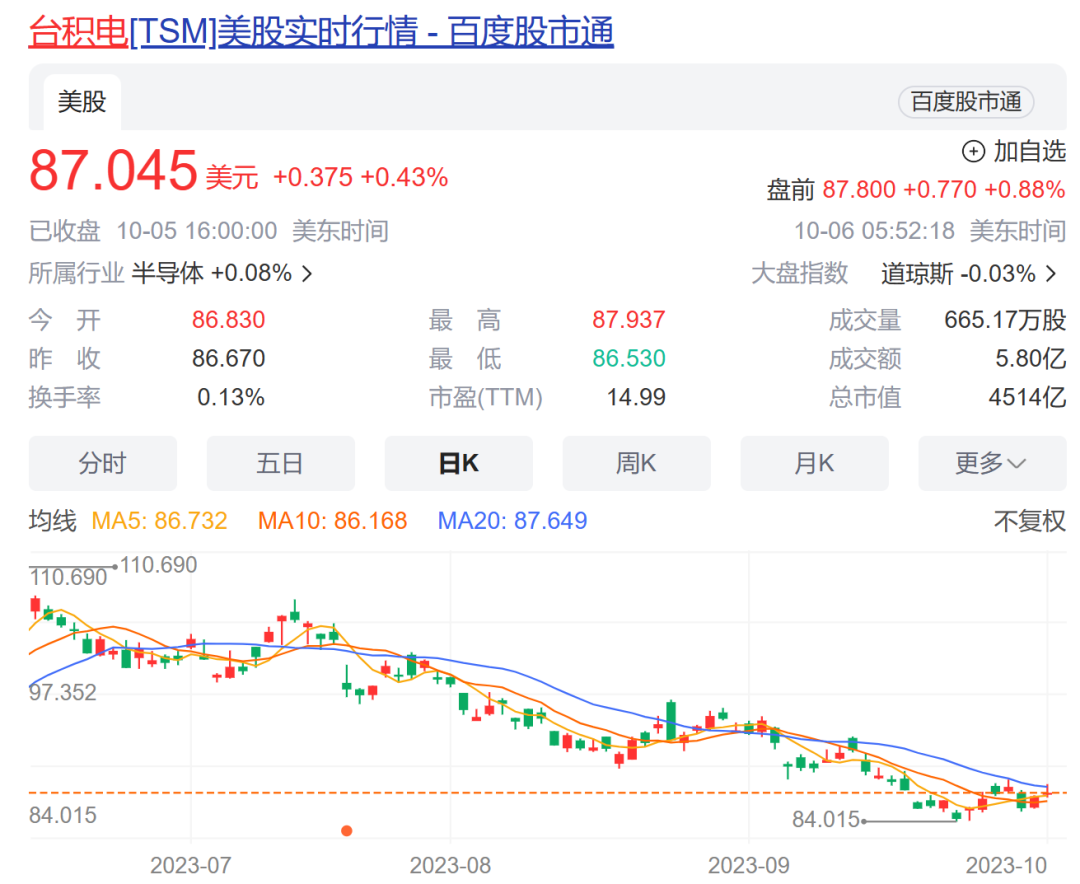Screen dimensions: 1080x884
Task: Add stock via 加自选 label
Action: pos(1029,152)
